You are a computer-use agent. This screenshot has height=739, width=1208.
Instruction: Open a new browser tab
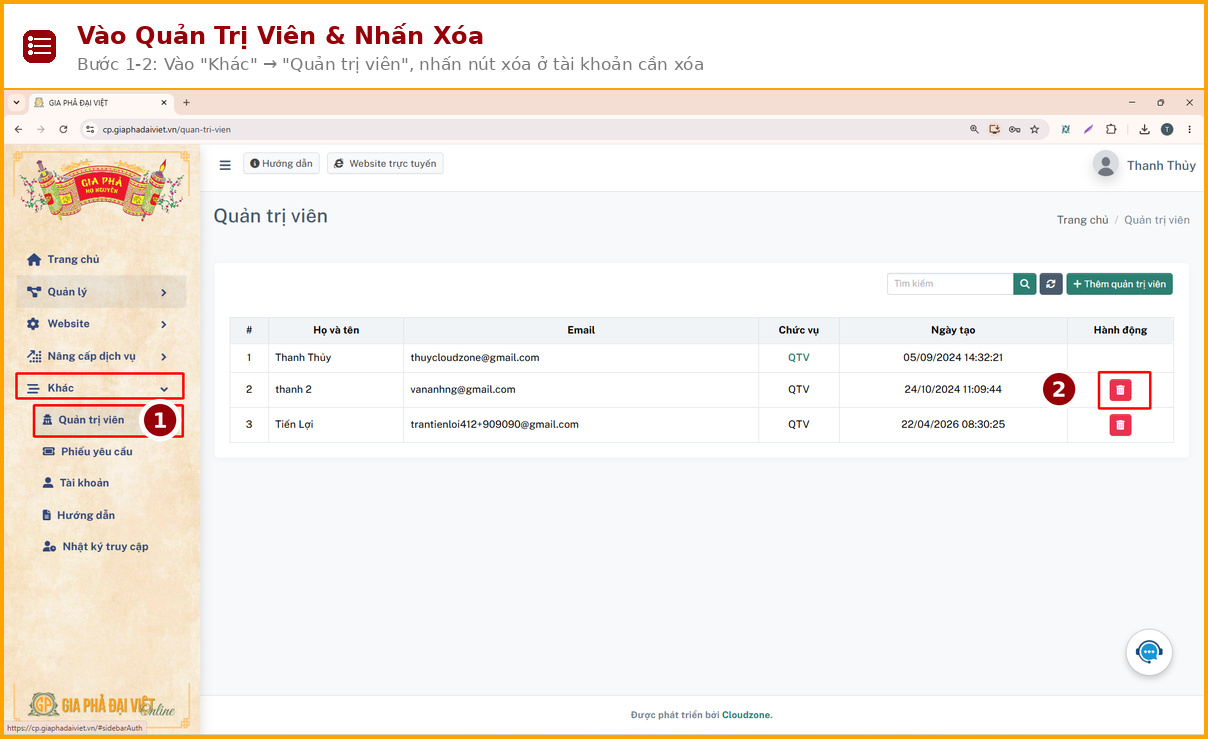tap(186, 102)
